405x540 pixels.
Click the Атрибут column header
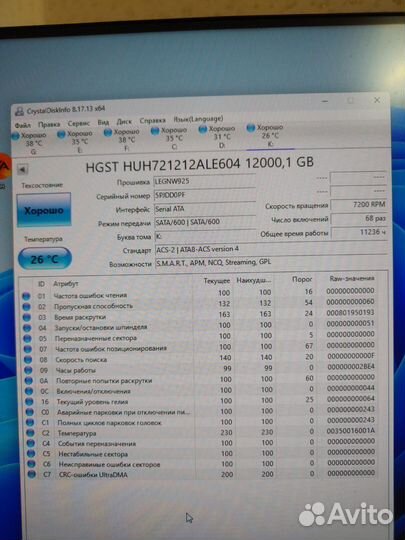66,284
